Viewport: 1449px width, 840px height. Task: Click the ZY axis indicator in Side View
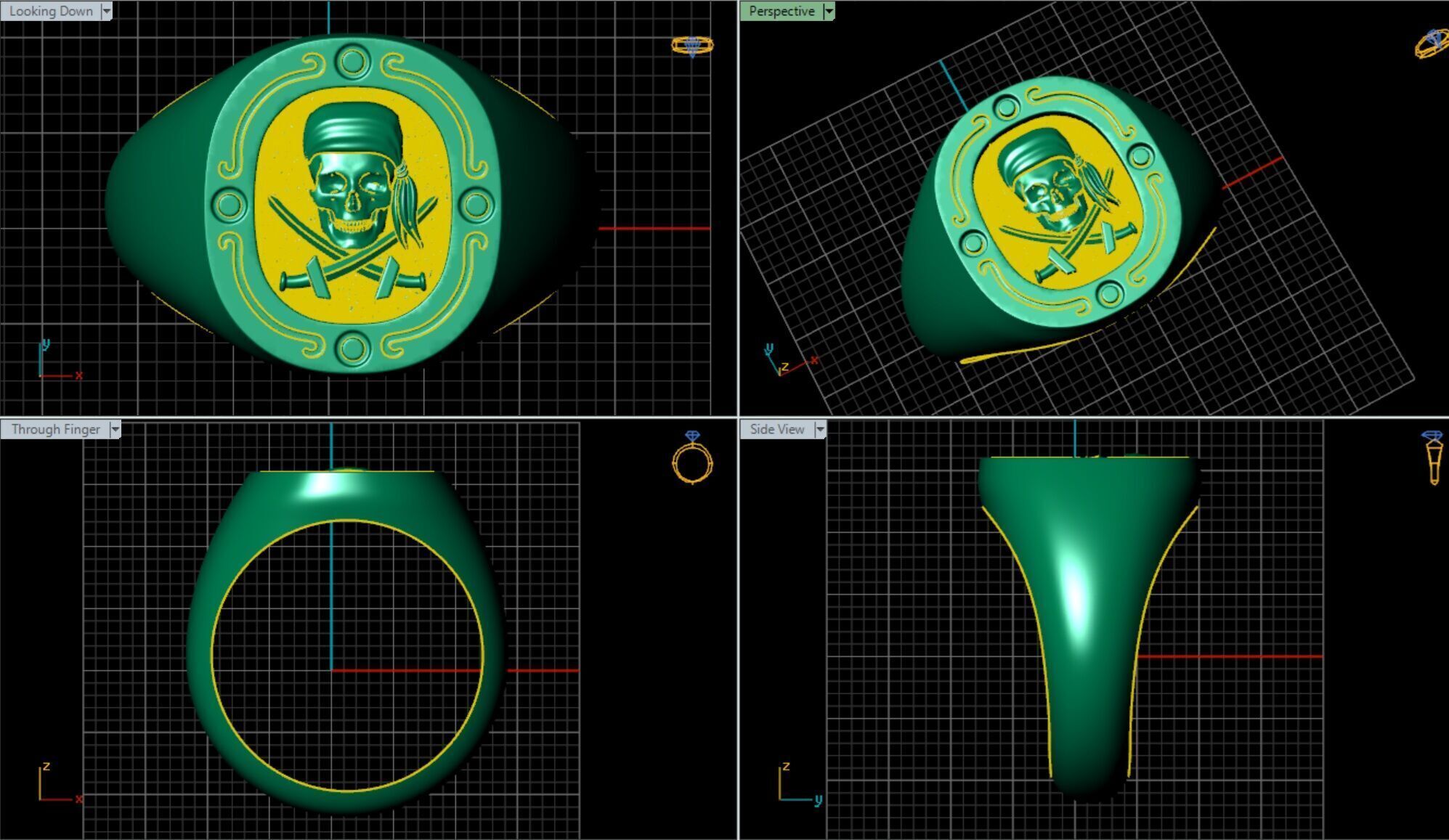[x=800, y=783]
